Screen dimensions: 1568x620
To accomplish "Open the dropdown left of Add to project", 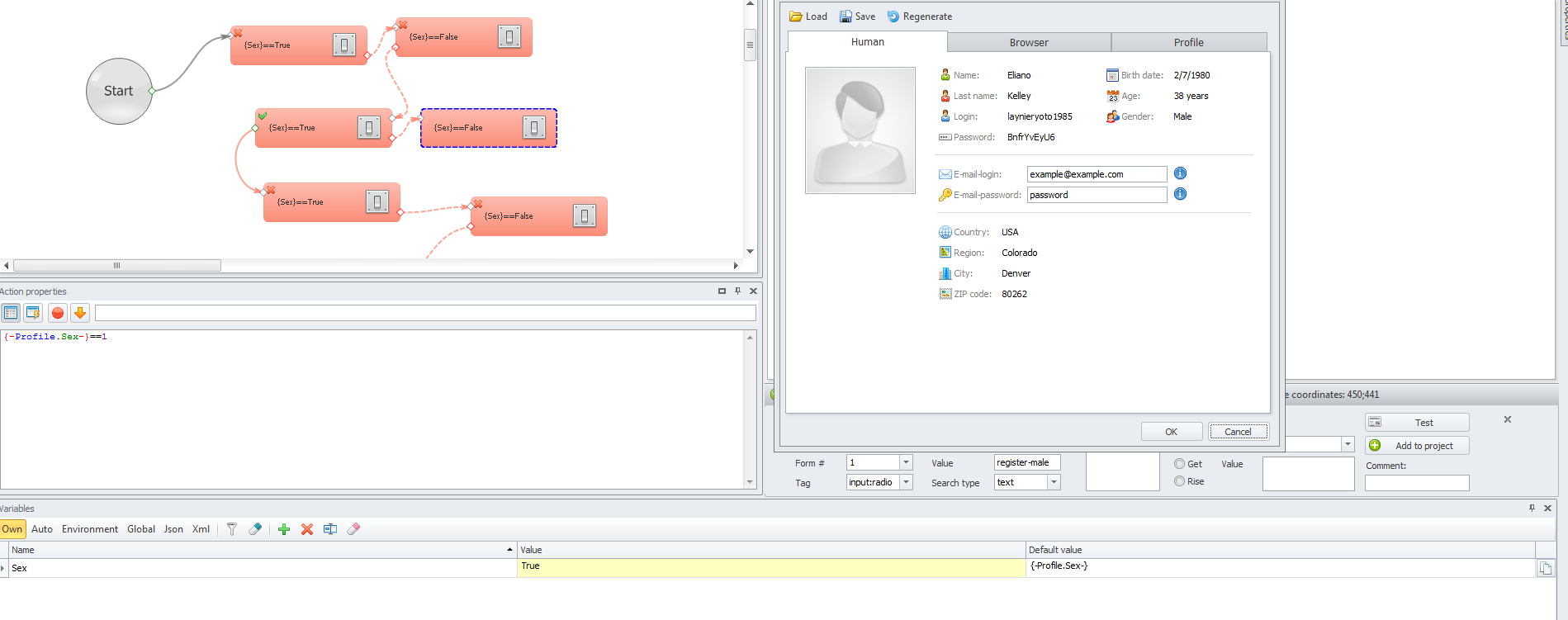I will point(1348,444).
